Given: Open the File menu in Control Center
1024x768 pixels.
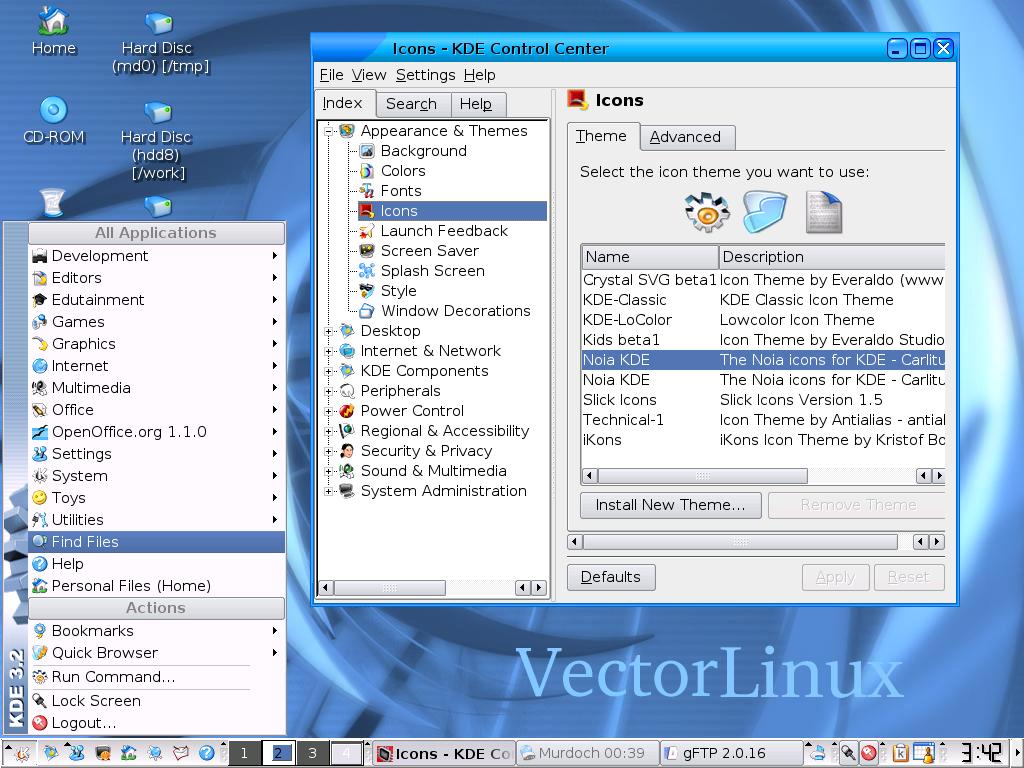Looking at the screenshot, I should [331, 75].
